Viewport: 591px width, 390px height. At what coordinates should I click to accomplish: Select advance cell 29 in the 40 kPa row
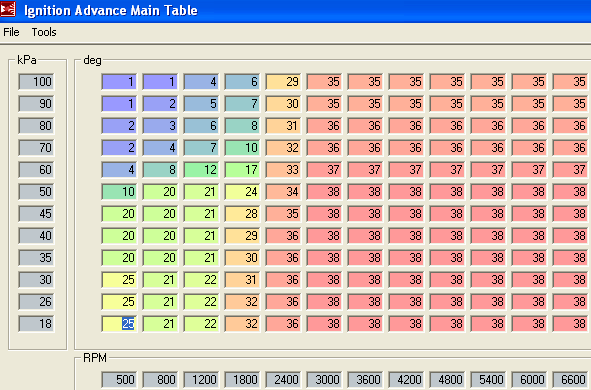242,236
